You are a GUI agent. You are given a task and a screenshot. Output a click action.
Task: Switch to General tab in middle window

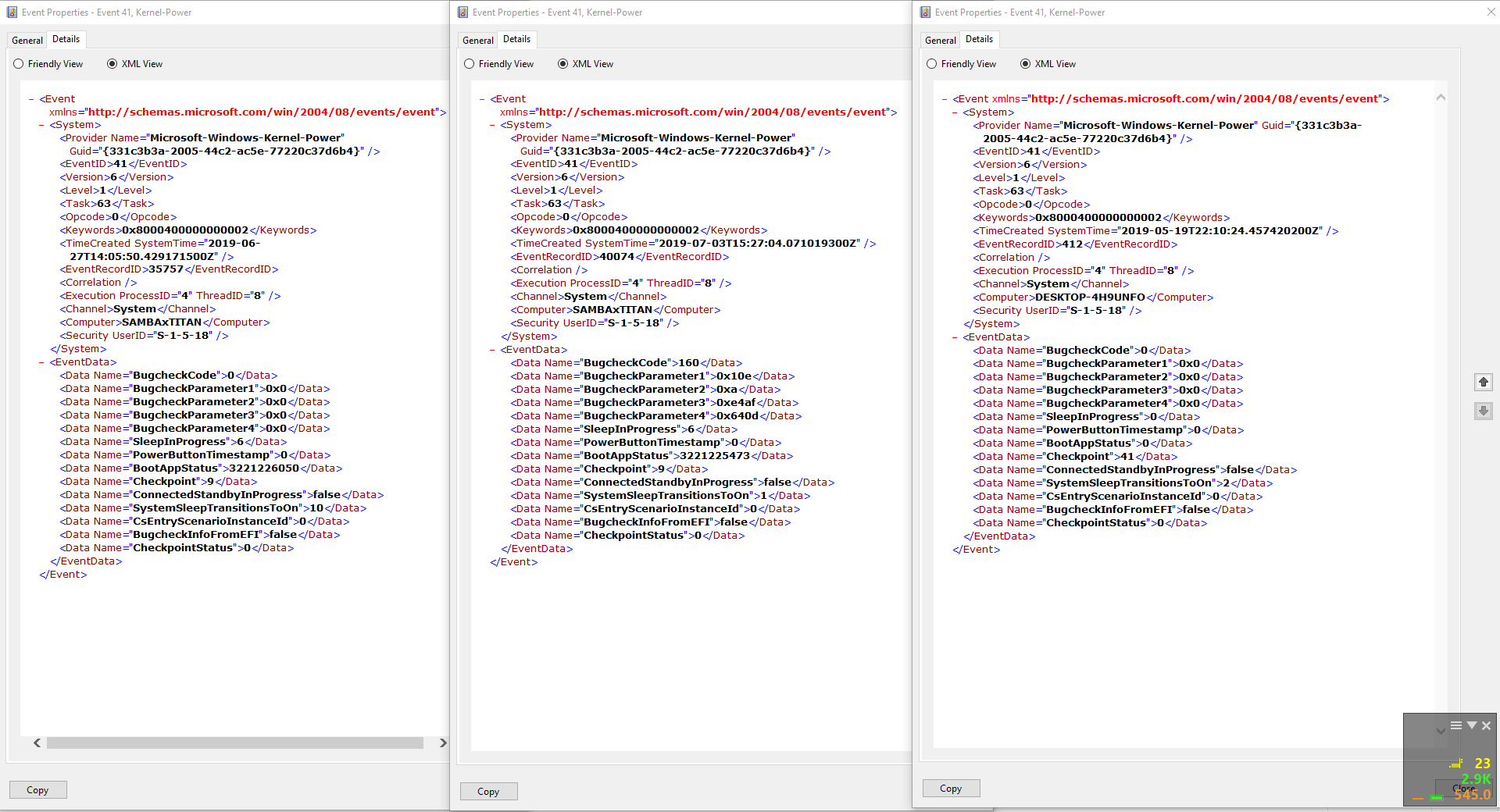pyautogui.click(x=478, y=41)
